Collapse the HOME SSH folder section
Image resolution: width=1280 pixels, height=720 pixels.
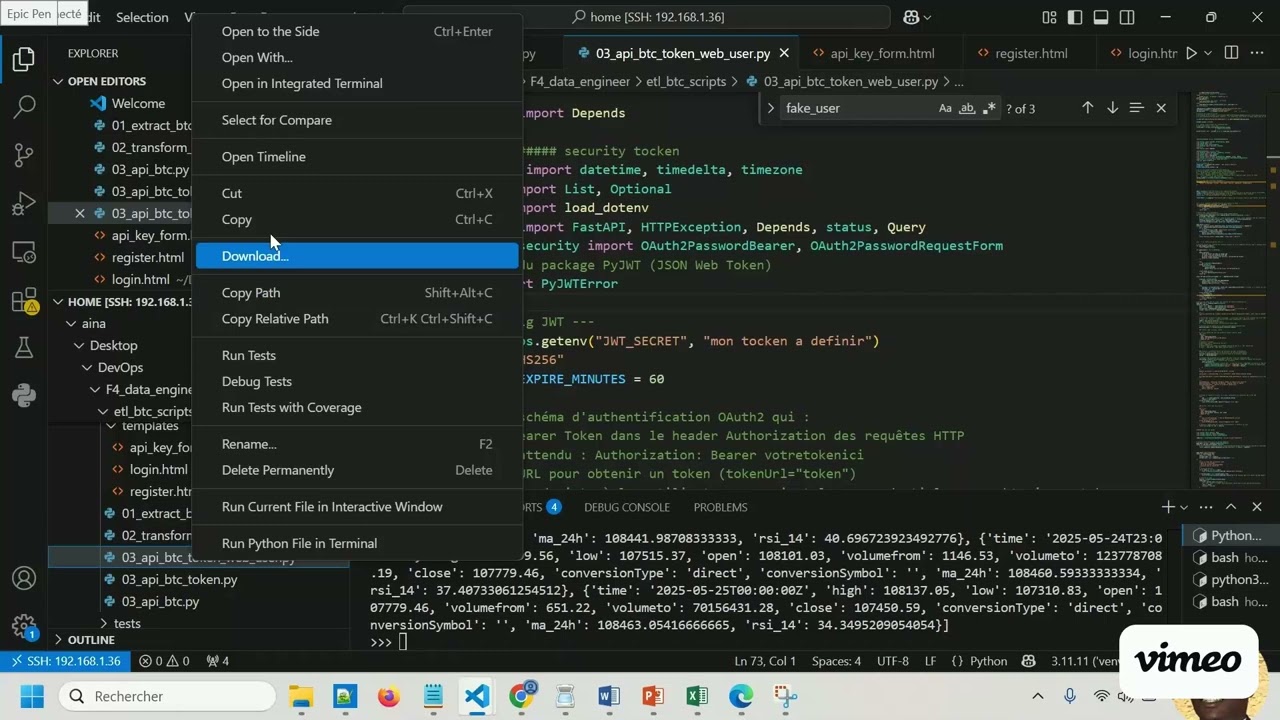click(120, 301)
